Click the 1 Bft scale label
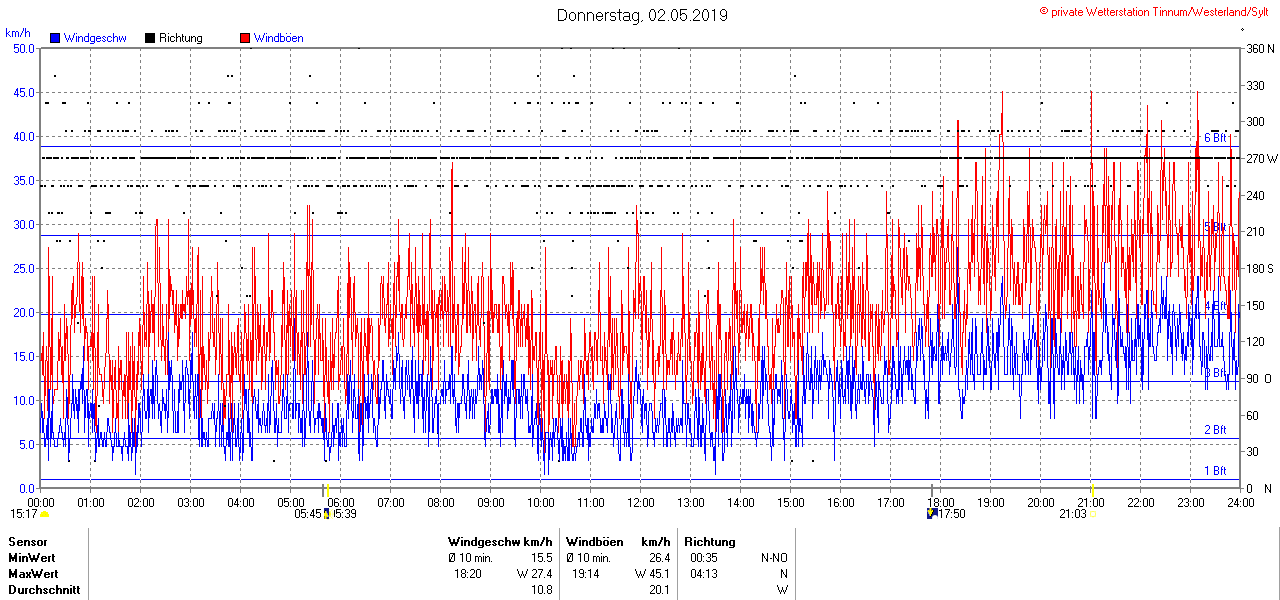The height and width of the screenshot is (600, 1280). pyautogui.click(x=1215, y=470)
